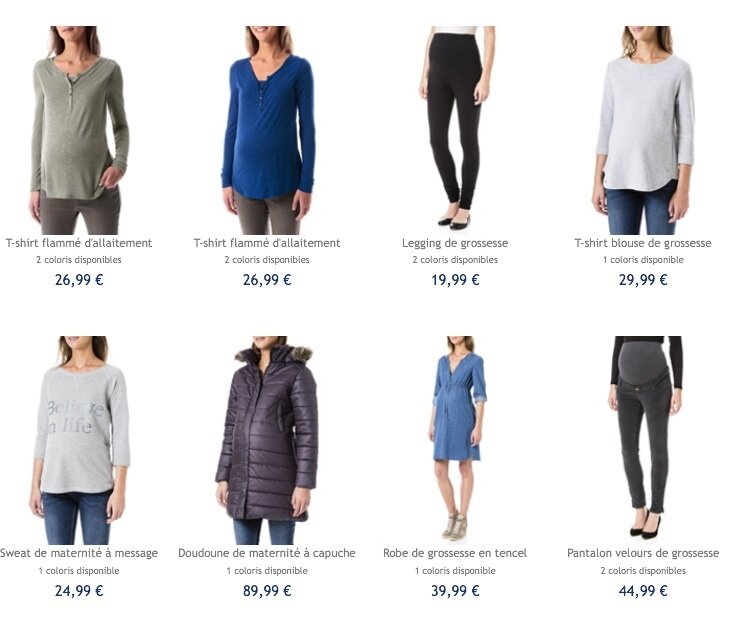Screen dimensions: 750x639
Task: Open the grey T-shirt blouse de grossesse photo
Action: tap(643, 130)
